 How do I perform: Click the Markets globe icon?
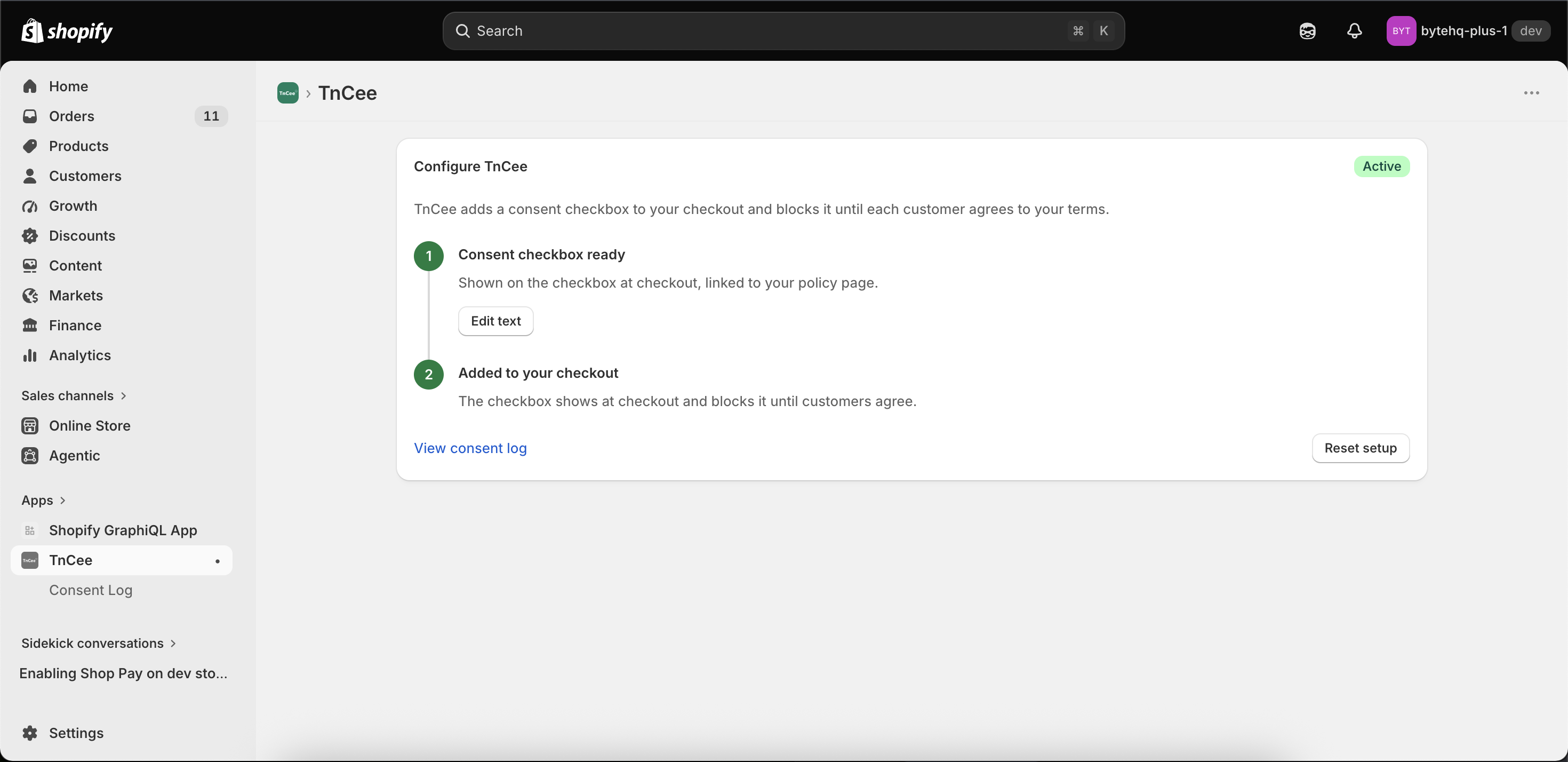[30, 296]
